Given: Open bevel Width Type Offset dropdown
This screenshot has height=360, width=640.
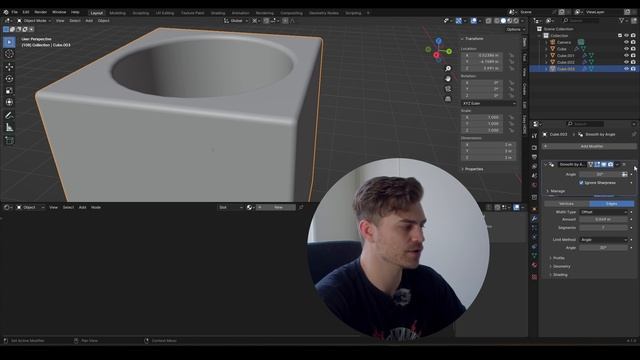Looking at the screenshot, I should (x=603, y=212).
